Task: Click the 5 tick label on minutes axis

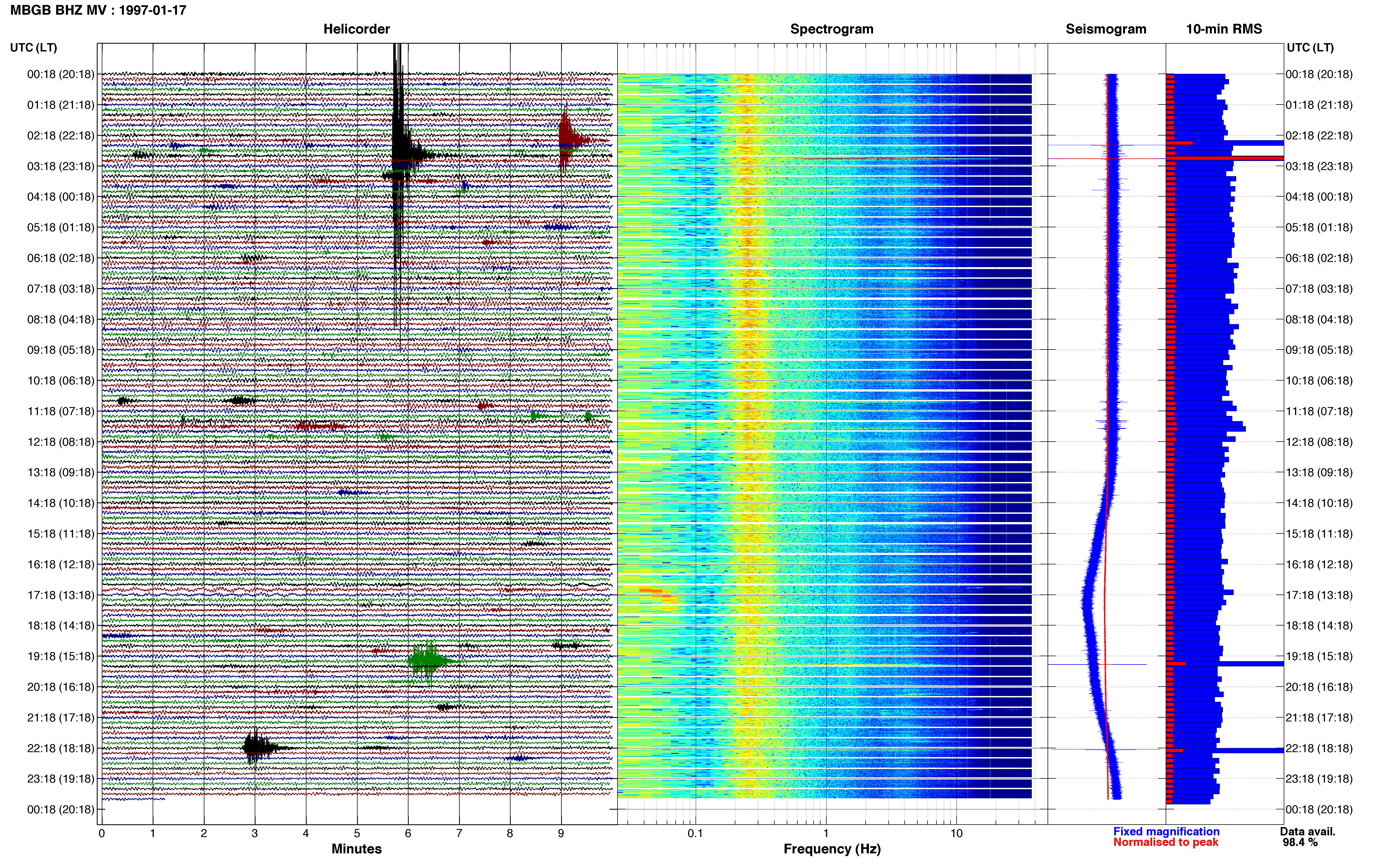Action: 356,833
